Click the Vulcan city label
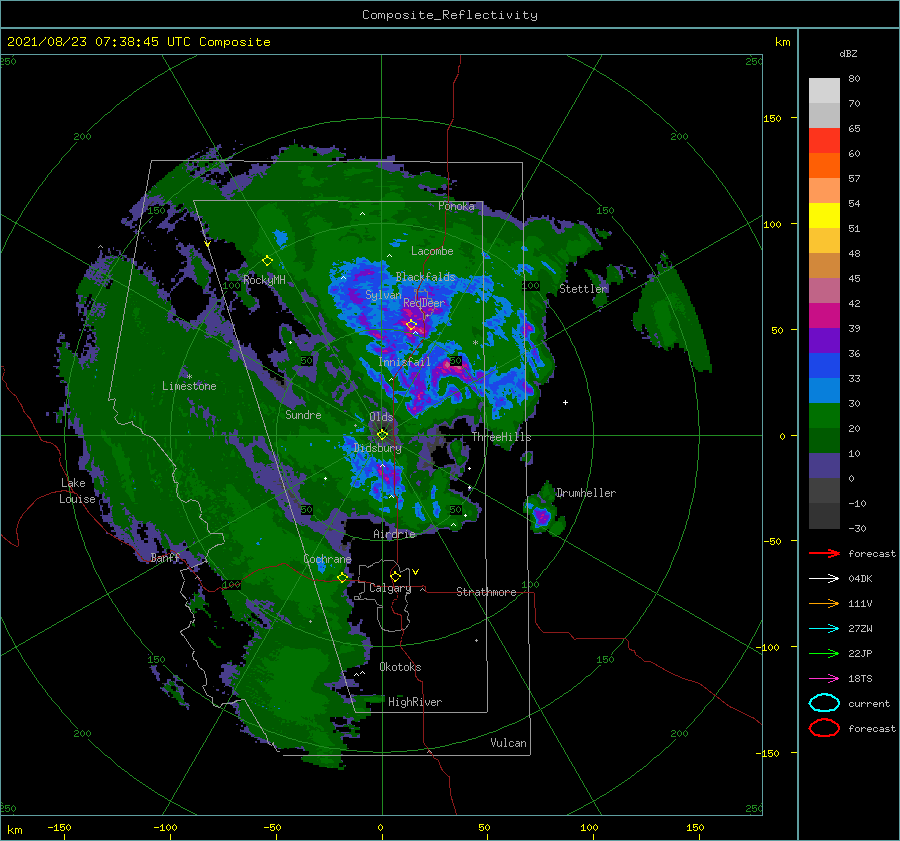The height and width of the screenshot is (841, 900). (508, 743)
